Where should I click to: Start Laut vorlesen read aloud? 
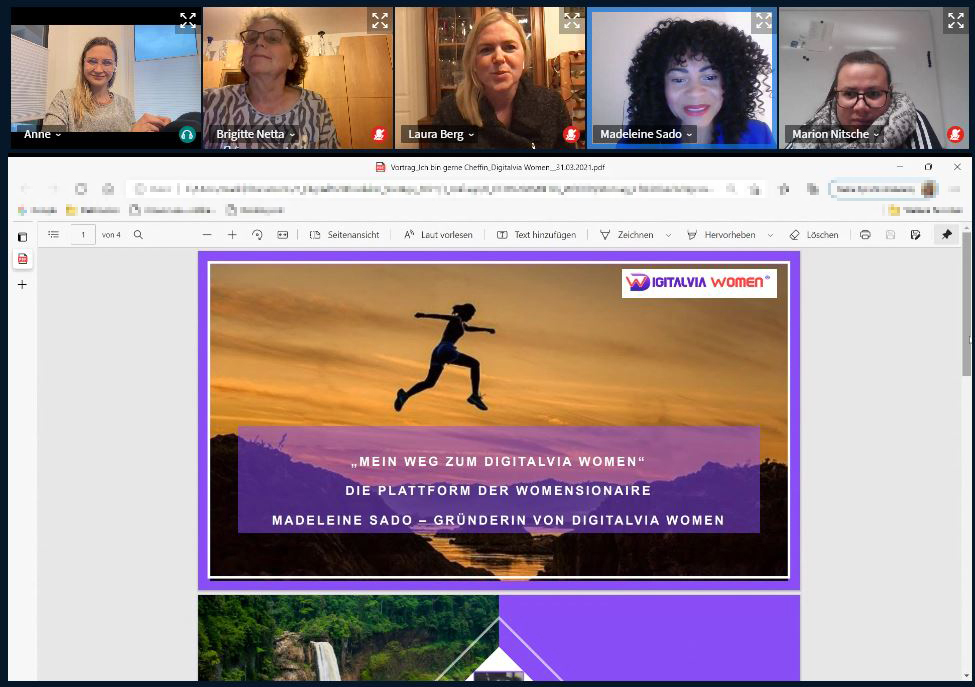pyautogui.click(x=438, y=235)
